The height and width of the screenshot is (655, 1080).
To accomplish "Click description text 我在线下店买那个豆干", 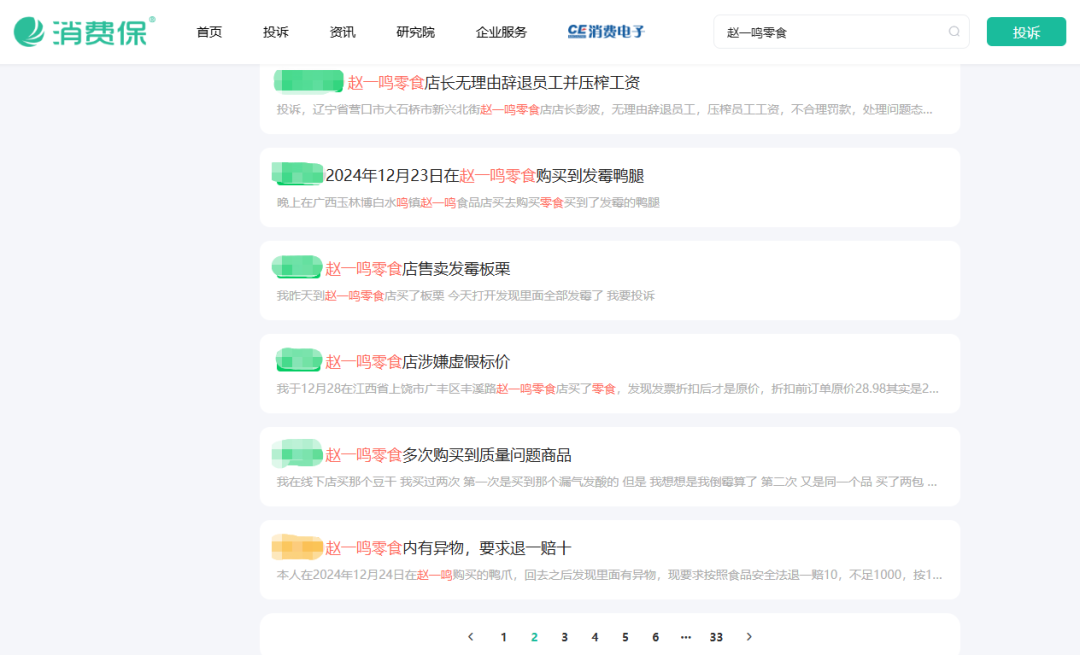I will coord(606,481).
